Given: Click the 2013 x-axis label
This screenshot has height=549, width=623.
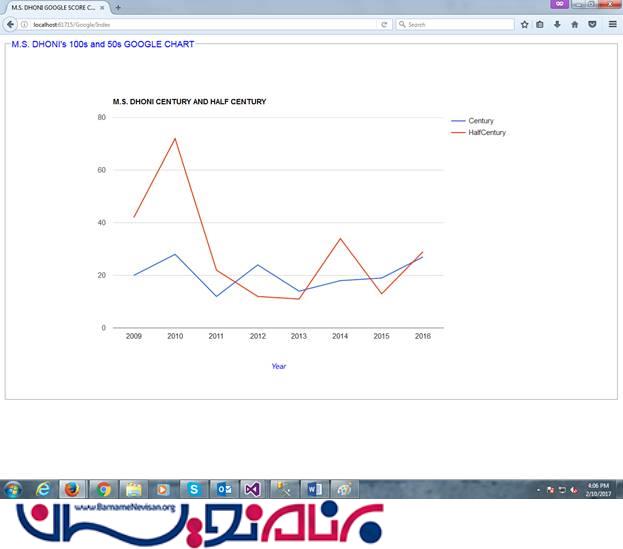Looking at the screenshot, I should (299, 336).
